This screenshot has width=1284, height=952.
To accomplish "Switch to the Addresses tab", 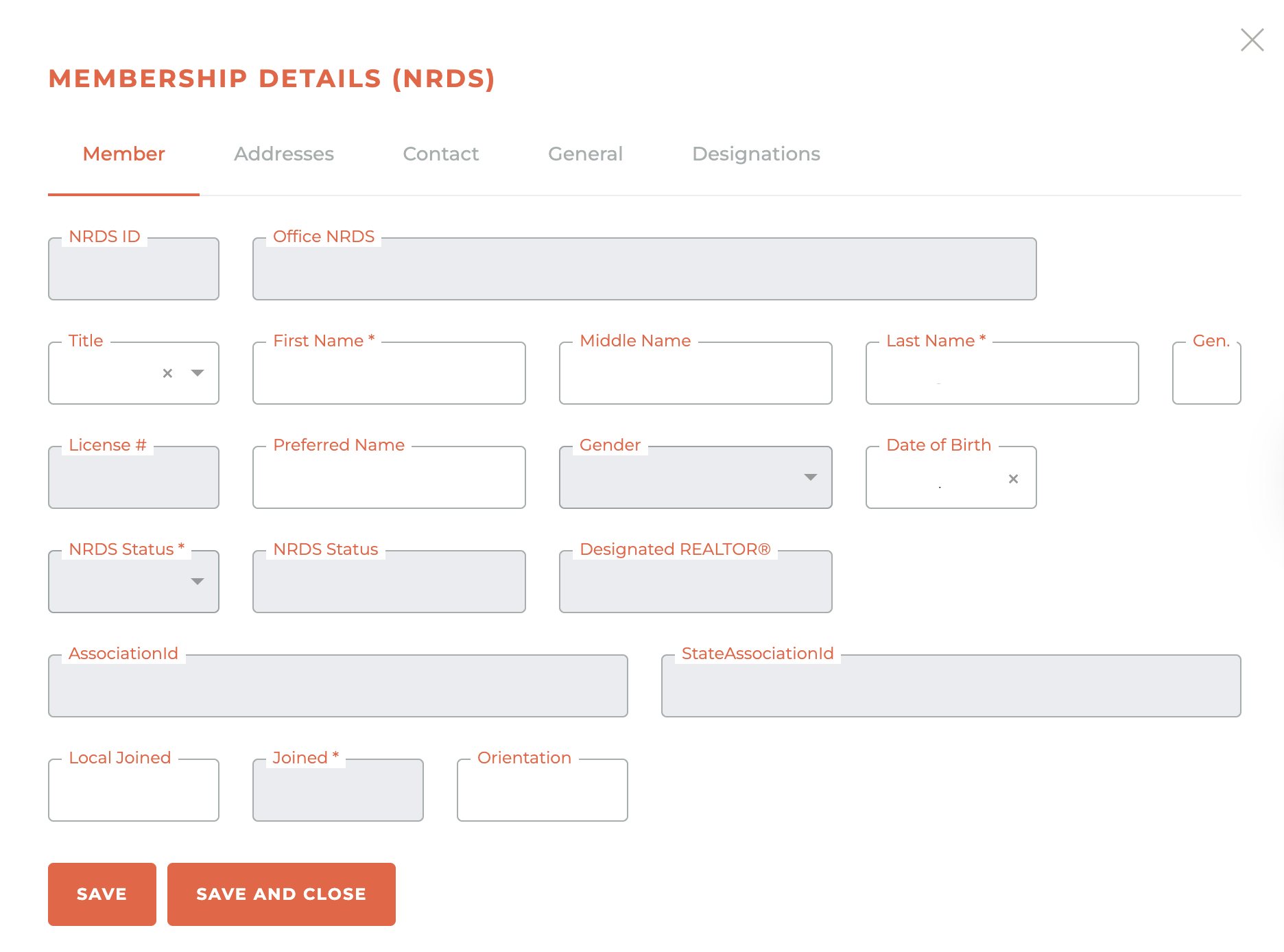I will tap(284, 154).
